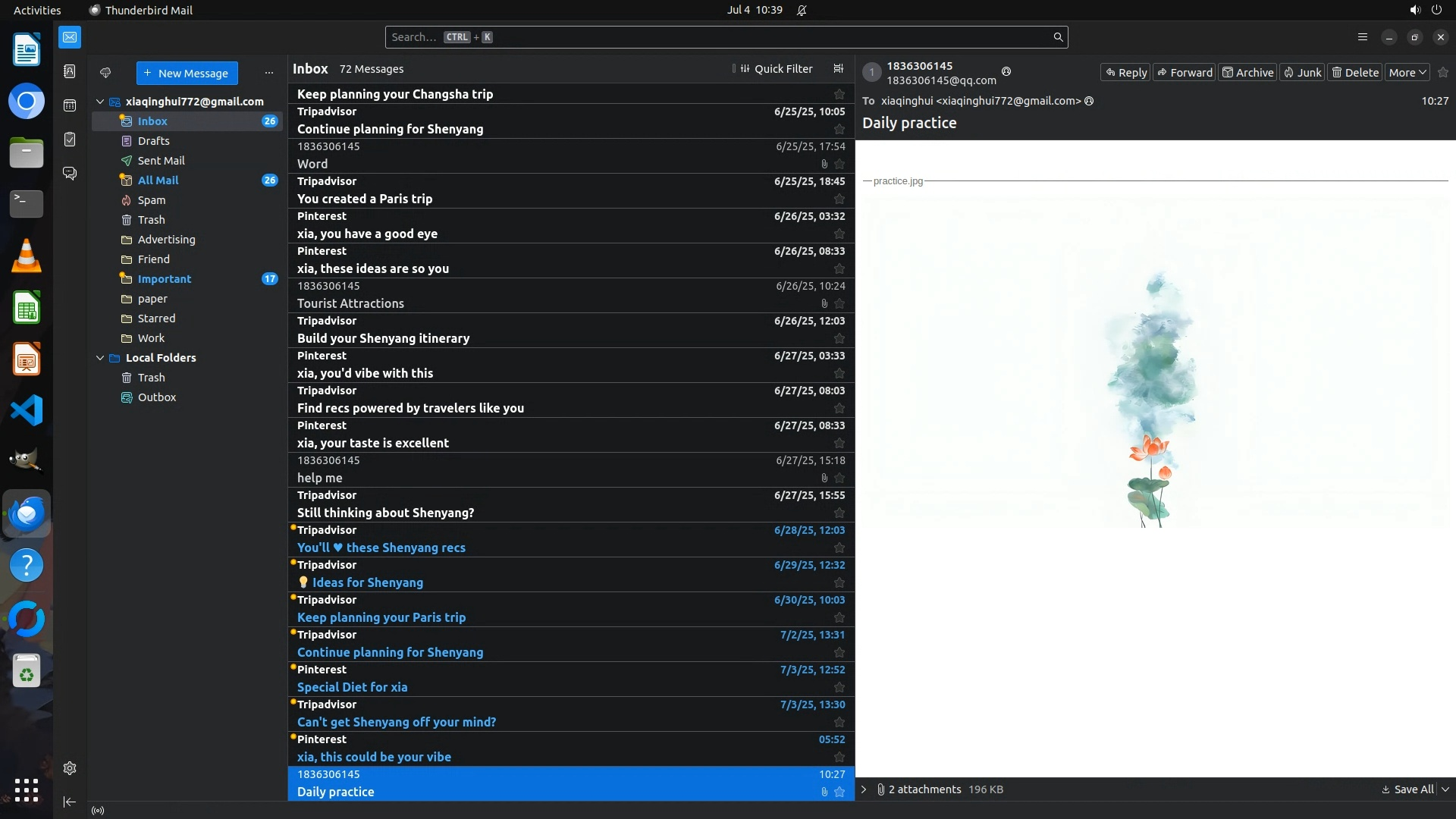This screenshot has width=1456, height=819.
Task: Open the Address Book space icon
Action: [x=70, y=71]
